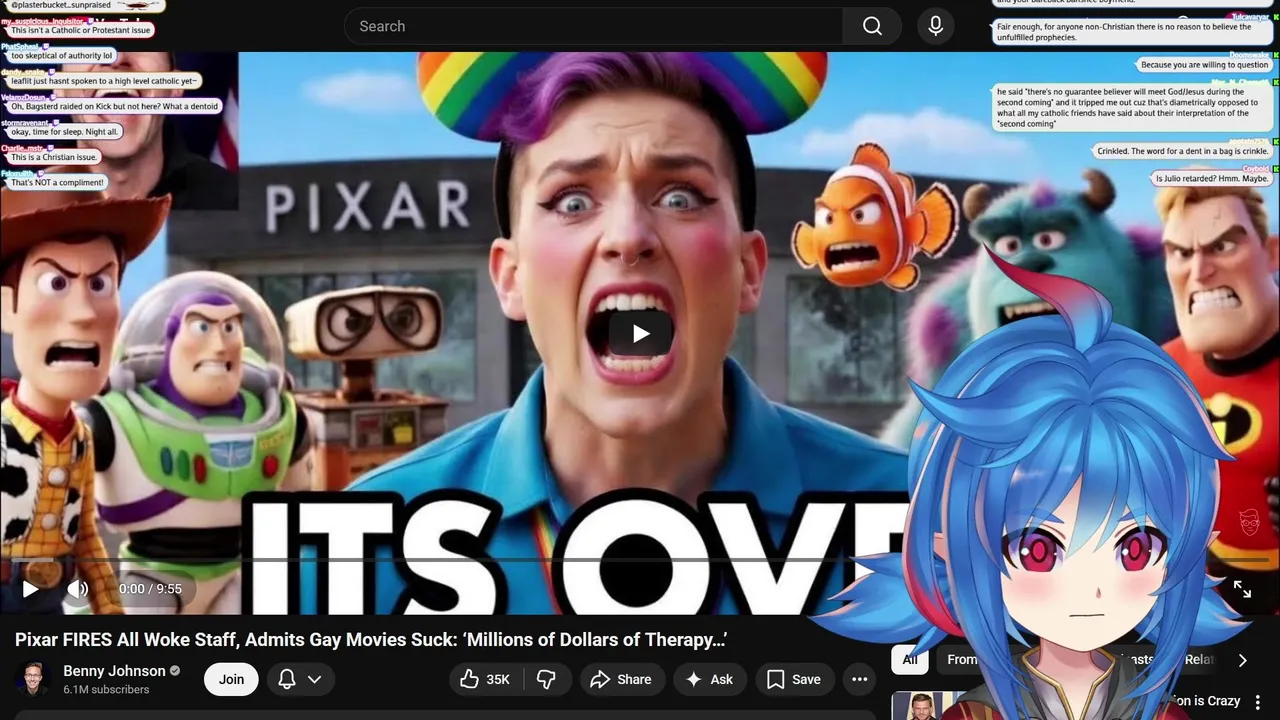Screen dimensions: 1280x720
Task: Play the video using the center play button
Action: [x=640, y=334]
